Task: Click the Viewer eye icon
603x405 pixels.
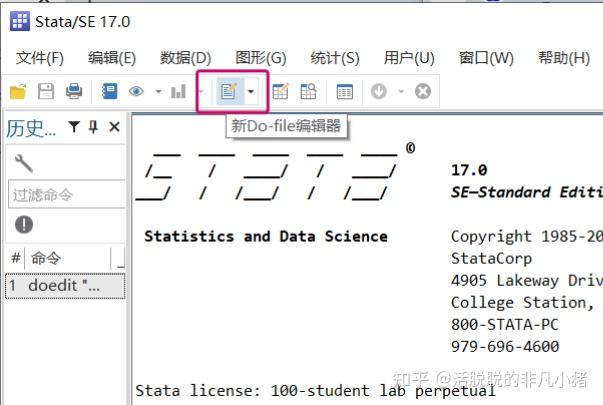Action: [137, 91]
